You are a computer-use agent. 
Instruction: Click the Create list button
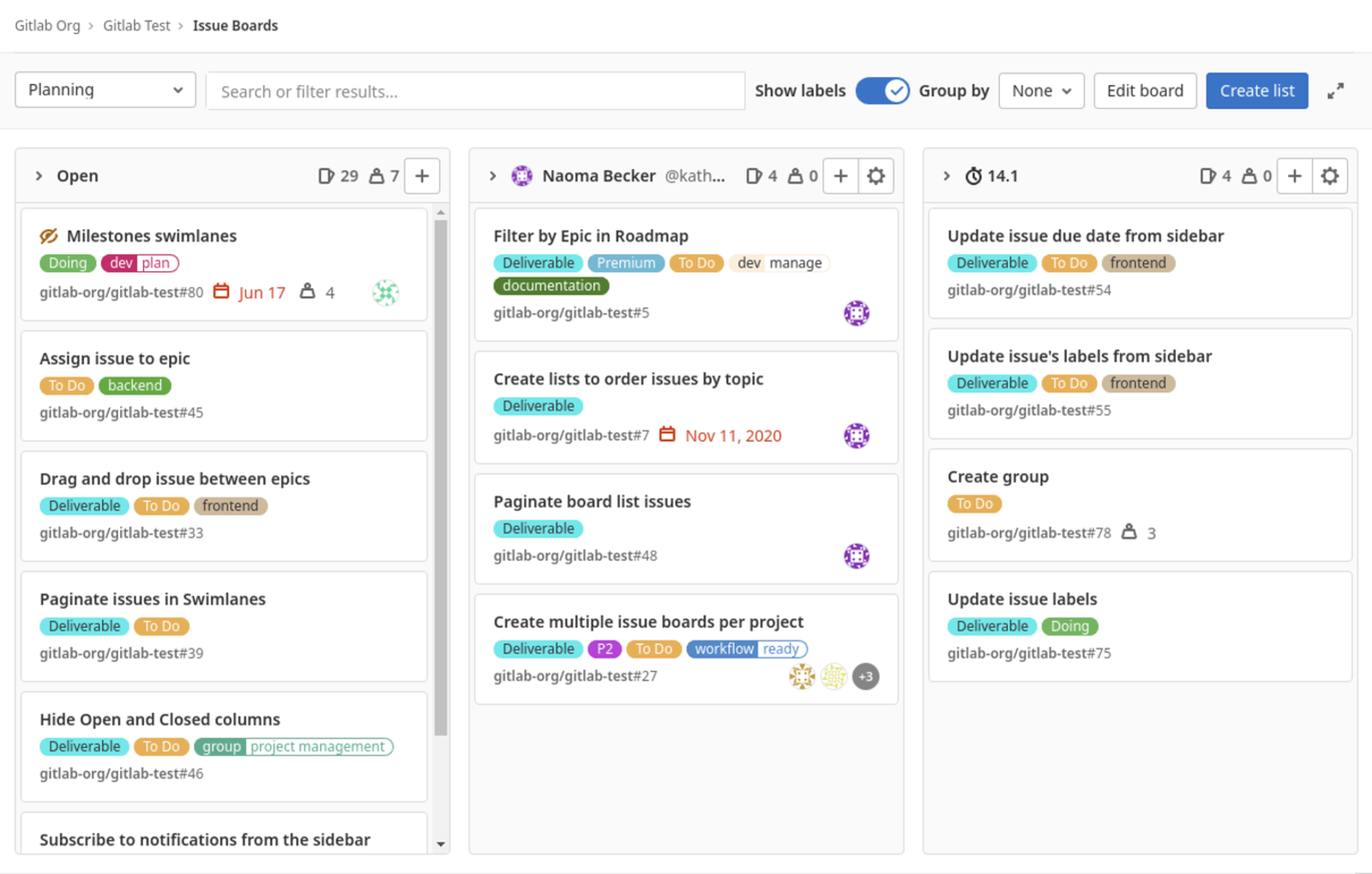click(1256, 90)
